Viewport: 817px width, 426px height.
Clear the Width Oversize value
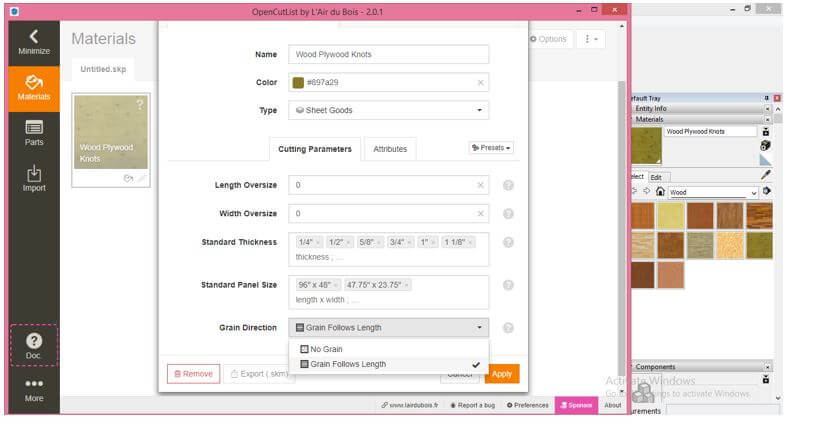480,214
